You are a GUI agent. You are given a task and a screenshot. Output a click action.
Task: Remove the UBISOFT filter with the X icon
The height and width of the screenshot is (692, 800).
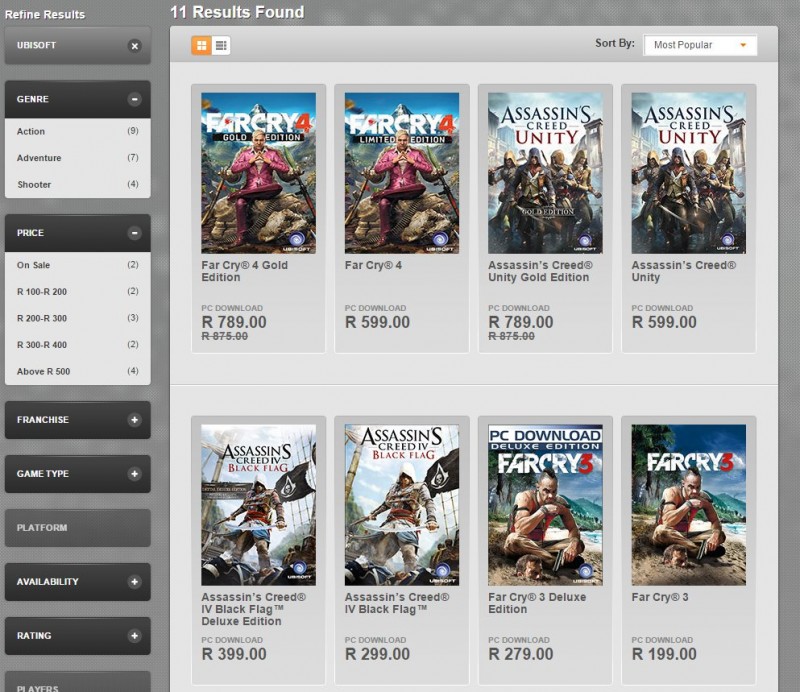click(x=134, y=46)
